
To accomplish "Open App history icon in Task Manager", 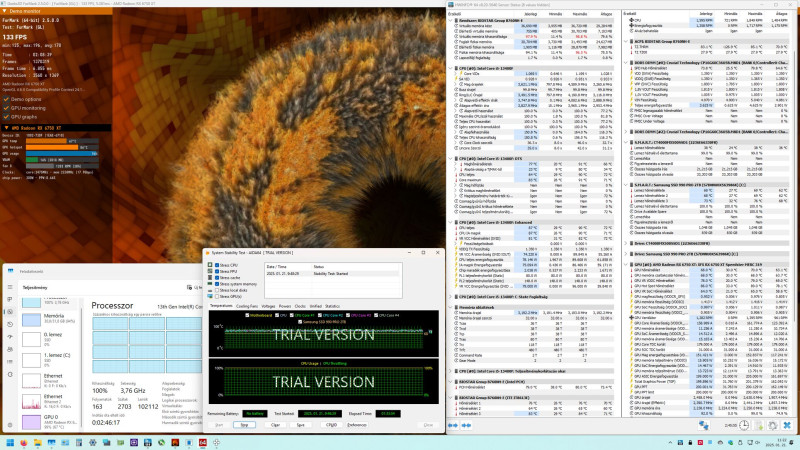I will point(10,324).
